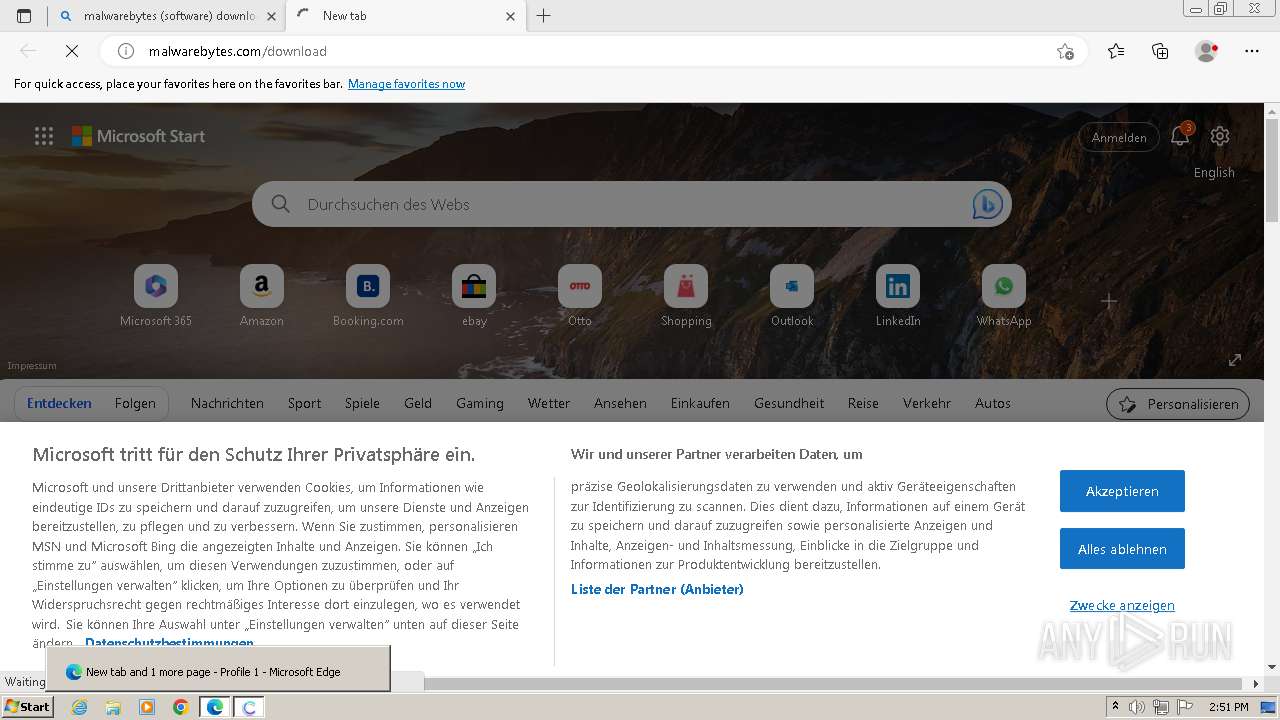The width and height of the screenshot is (1280, 720).
Task: Open the profile avatar menu
Action: (x=1206, y=51)
